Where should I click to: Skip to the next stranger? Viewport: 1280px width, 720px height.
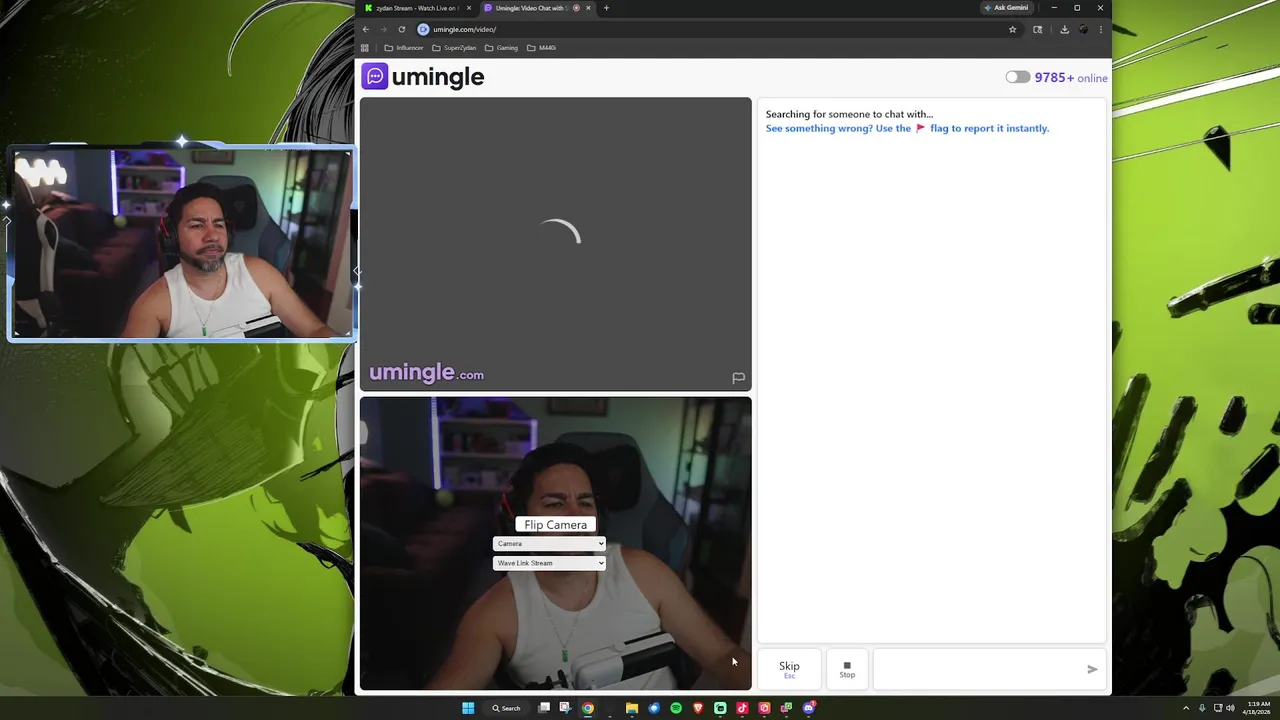pyautogui.click(x=789, y=669)
